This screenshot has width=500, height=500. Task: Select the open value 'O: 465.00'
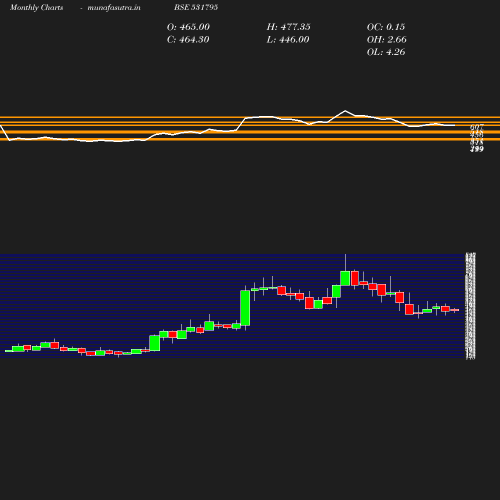click(188, 27)
